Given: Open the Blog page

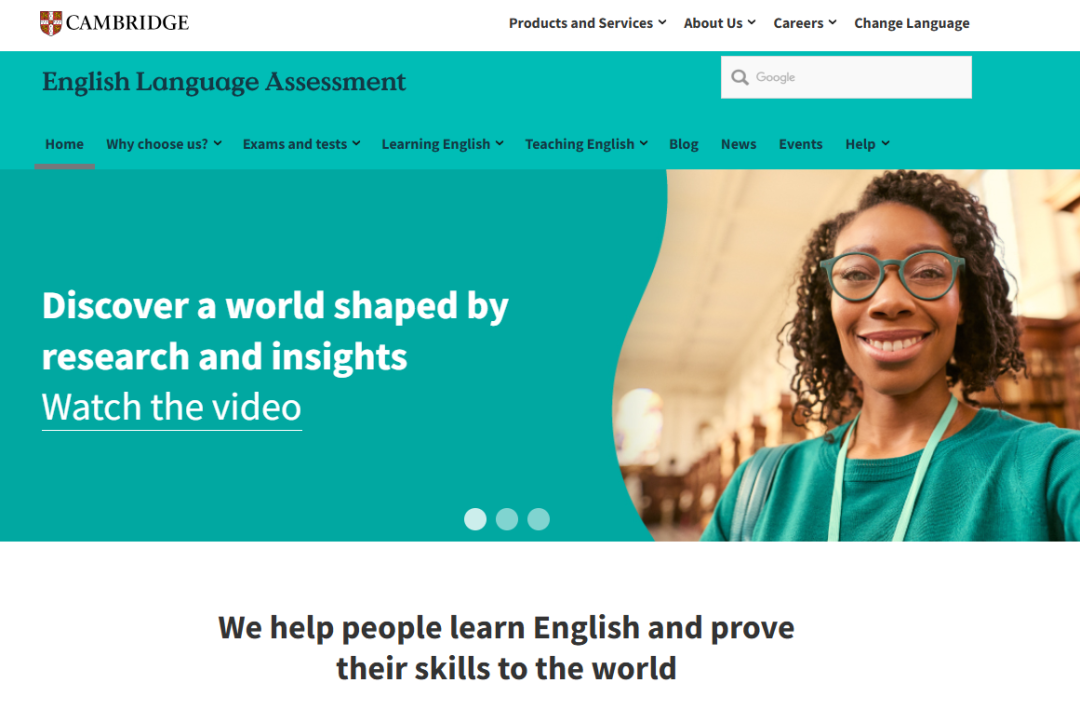Looking at the screenshot, I should (684, 144).
